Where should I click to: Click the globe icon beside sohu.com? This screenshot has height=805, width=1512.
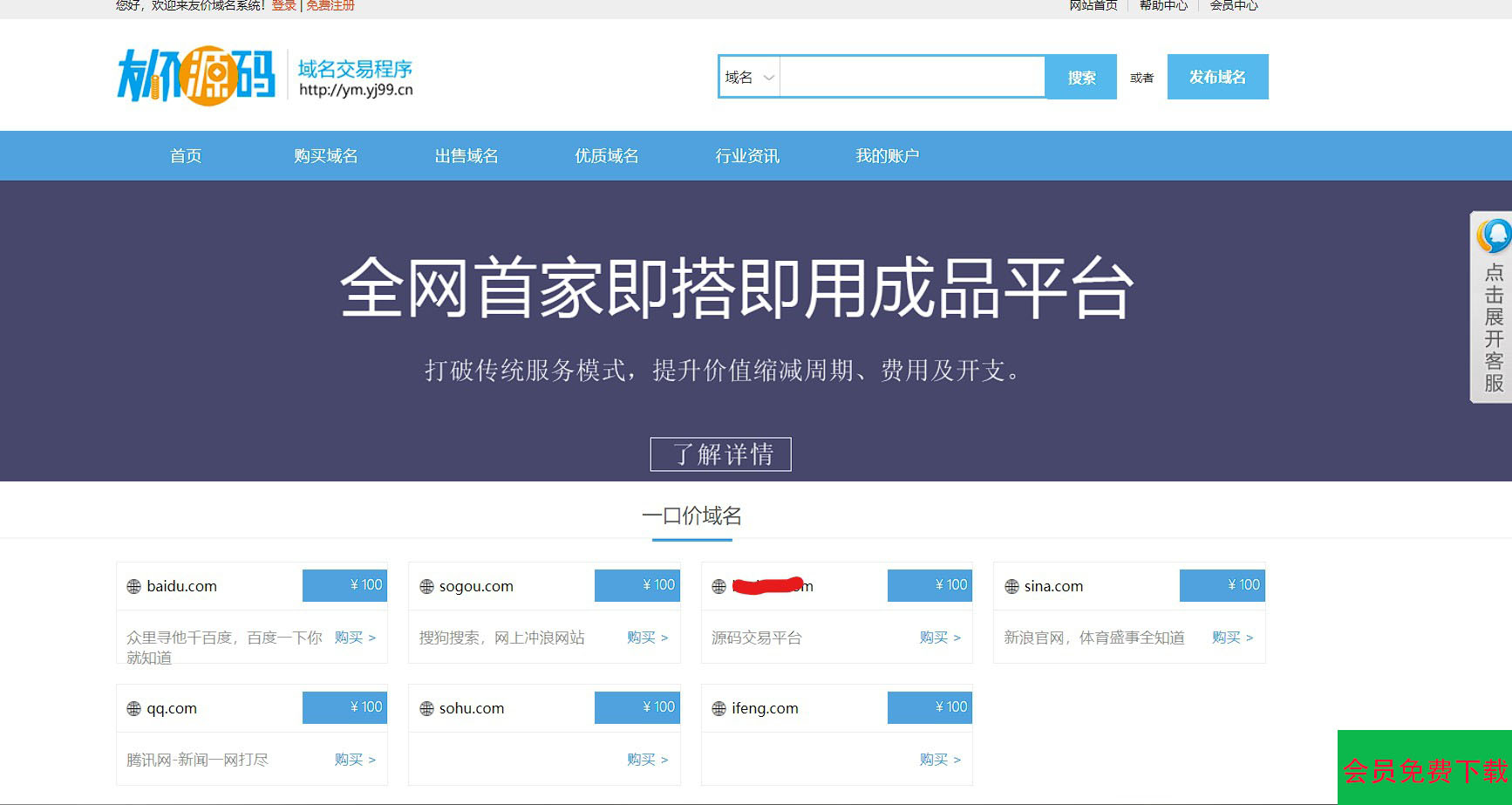[x=426, y=709]
